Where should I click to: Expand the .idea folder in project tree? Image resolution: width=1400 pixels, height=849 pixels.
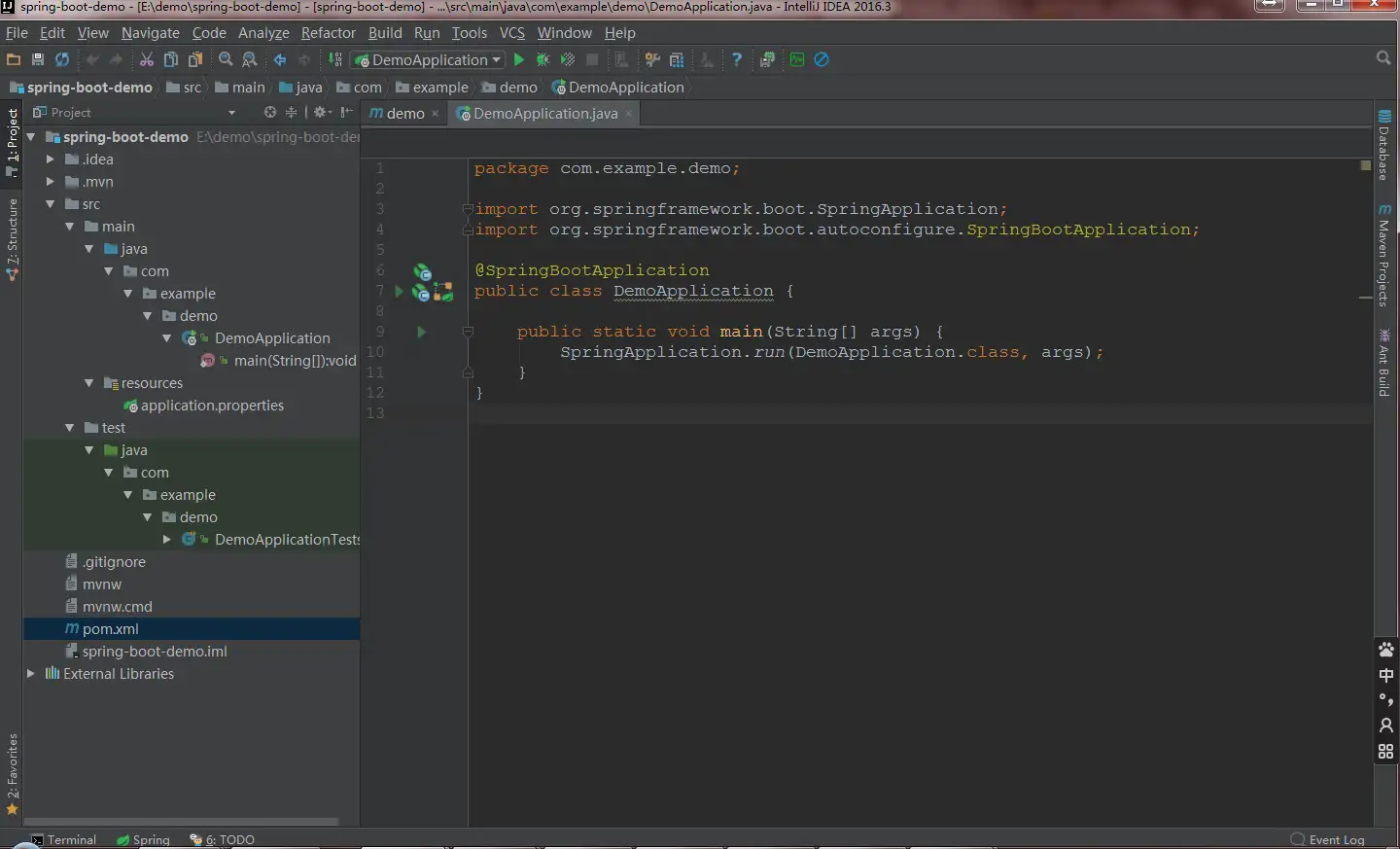coord(51,159)
